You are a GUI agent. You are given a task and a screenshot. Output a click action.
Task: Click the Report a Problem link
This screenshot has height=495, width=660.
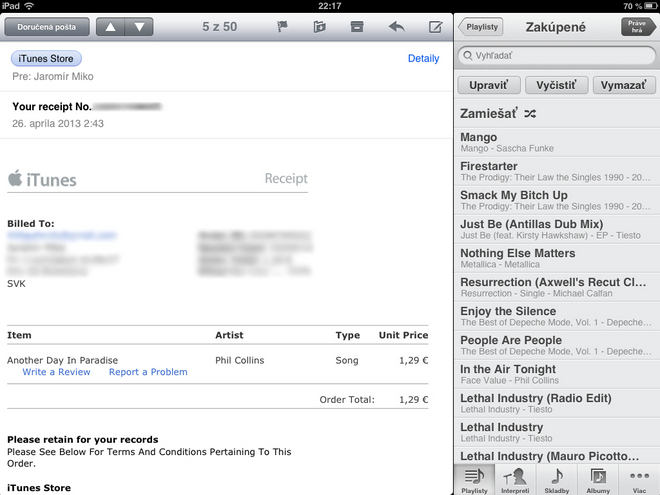pyautogui.click(x=148, y=372)
